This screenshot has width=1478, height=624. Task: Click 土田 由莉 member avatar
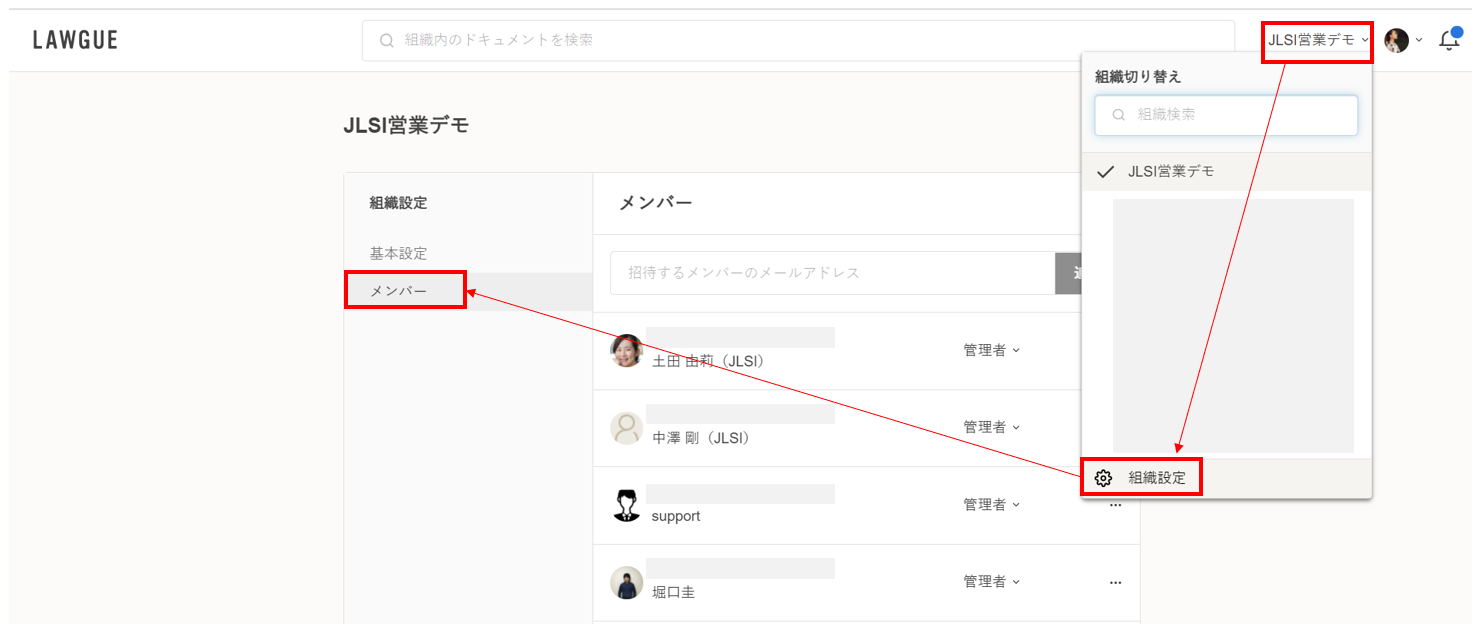[x=626, y=350]
